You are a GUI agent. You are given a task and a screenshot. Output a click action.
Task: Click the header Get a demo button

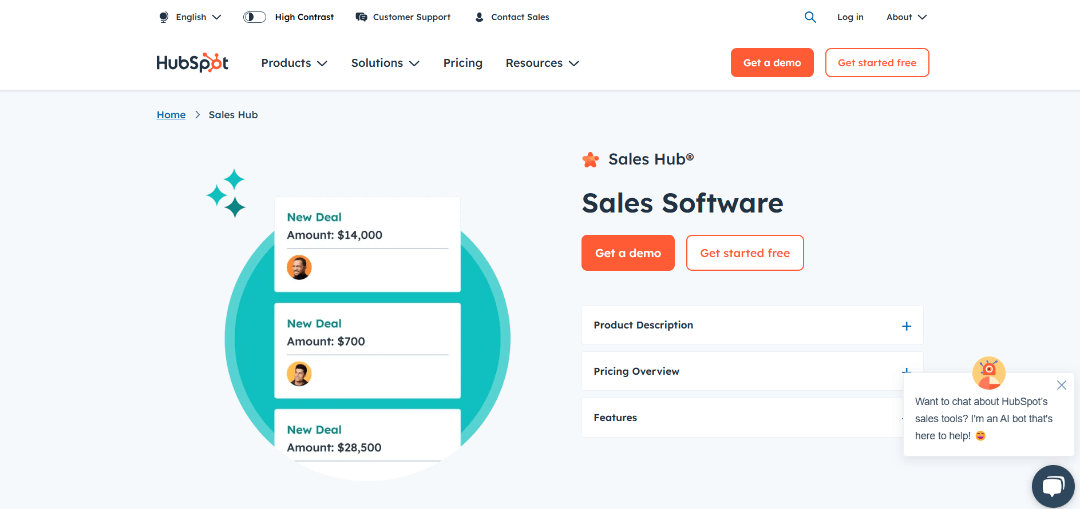click(772, 63)
